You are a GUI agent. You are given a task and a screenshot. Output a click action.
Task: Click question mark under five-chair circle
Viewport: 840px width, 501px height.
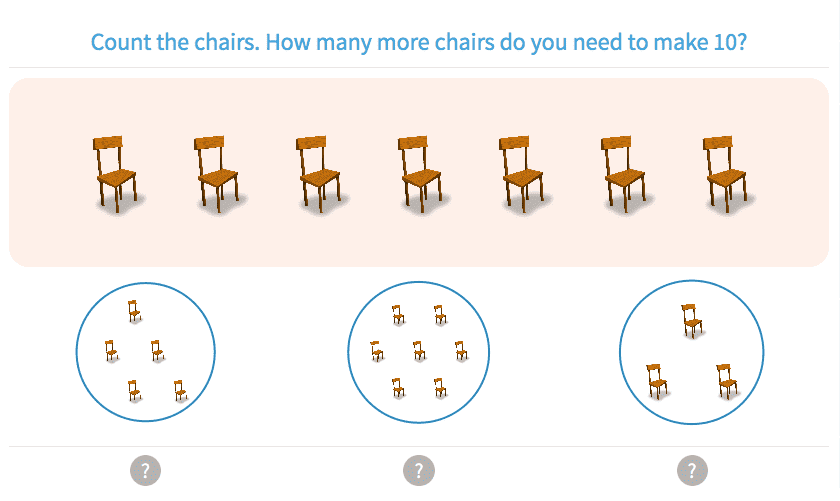coord(145,470)
